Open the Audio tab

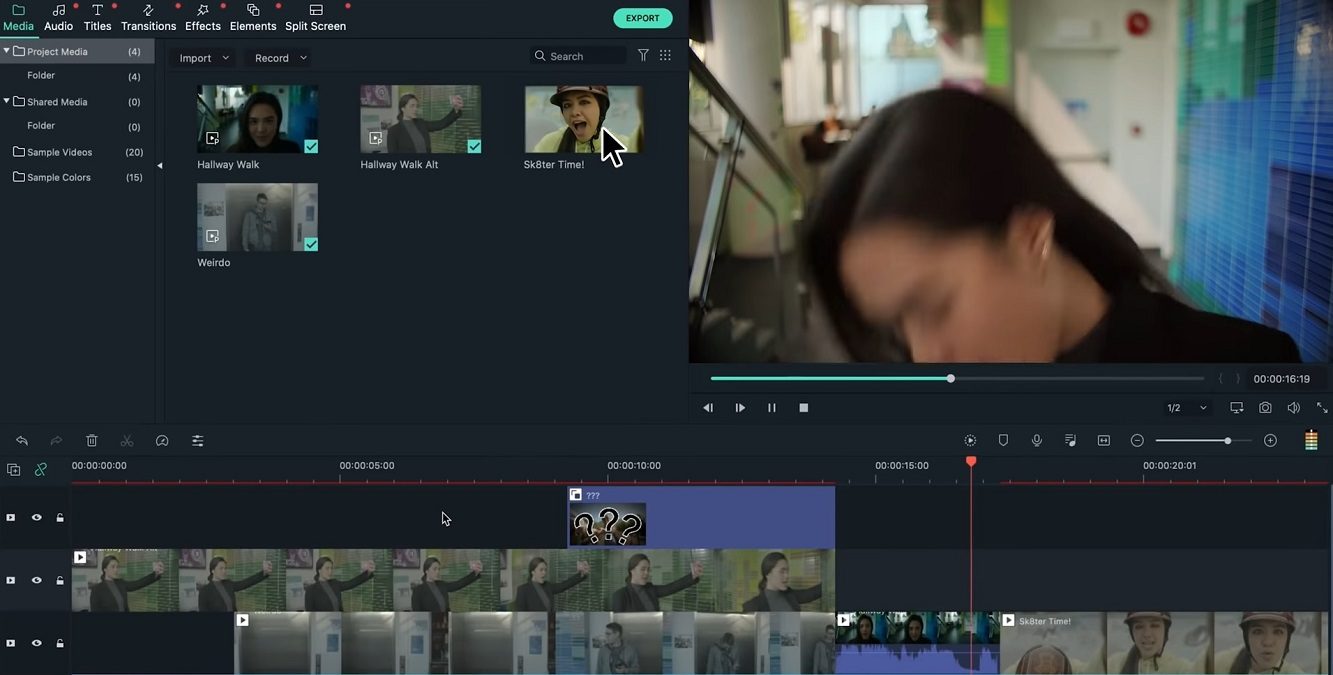[57, 25]
